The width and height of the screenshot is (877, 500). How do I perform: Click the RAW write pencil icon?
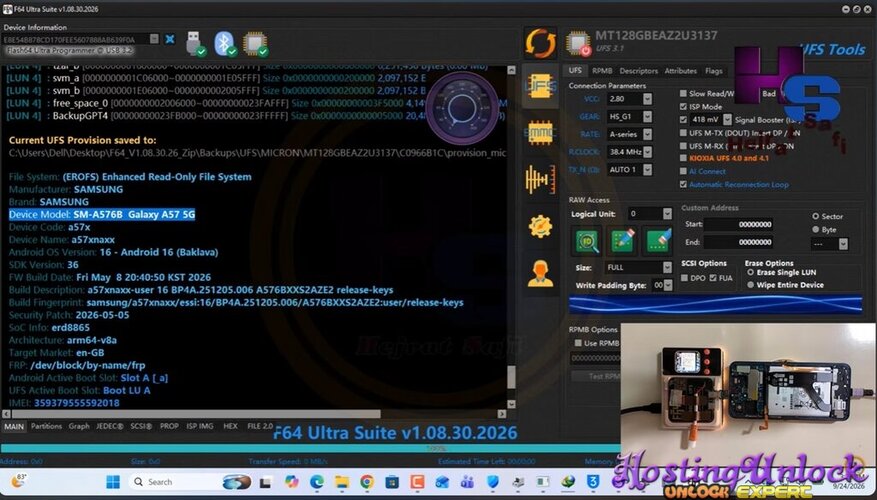623,241
